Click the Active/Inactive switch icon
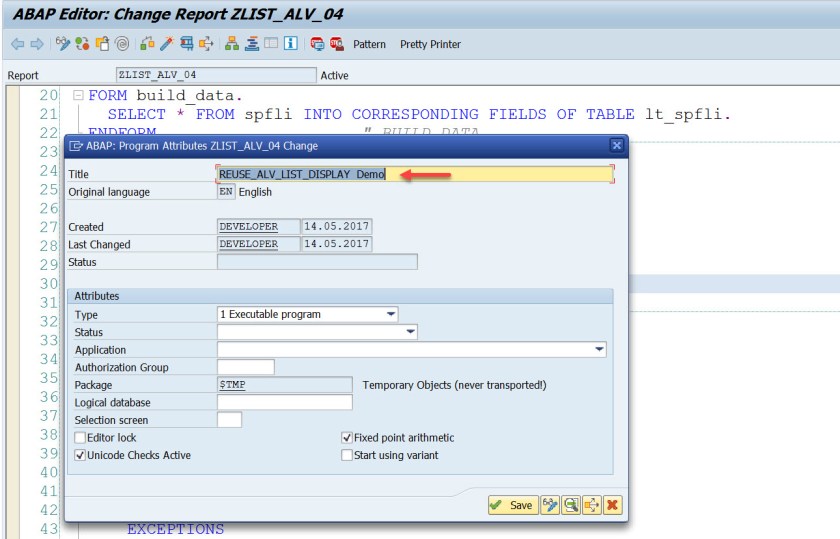This screenshot has height=539, width=840. pos(82,44)
